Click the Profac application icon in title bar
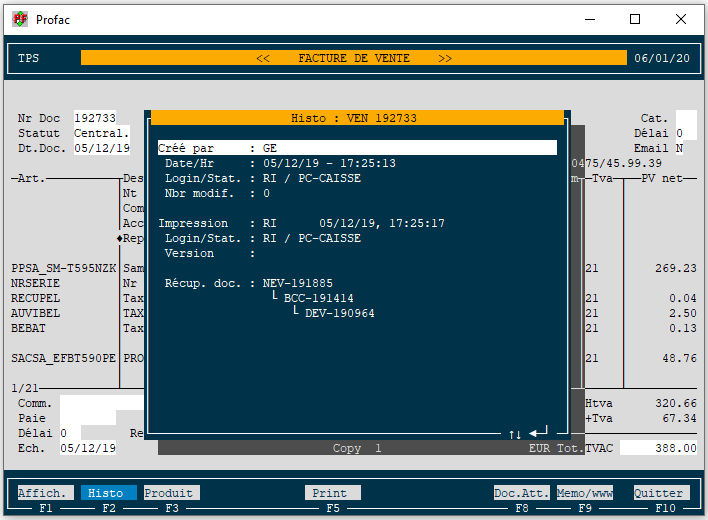 [19, 19]
